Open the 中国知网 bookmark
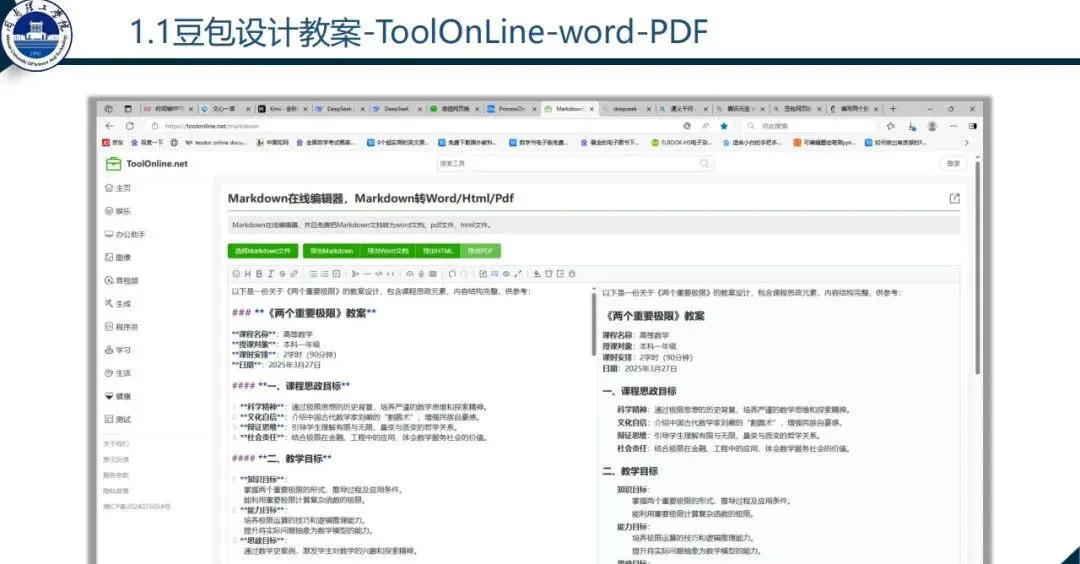1080x564 pixels. pyautogui.click(x=273, y=143)
